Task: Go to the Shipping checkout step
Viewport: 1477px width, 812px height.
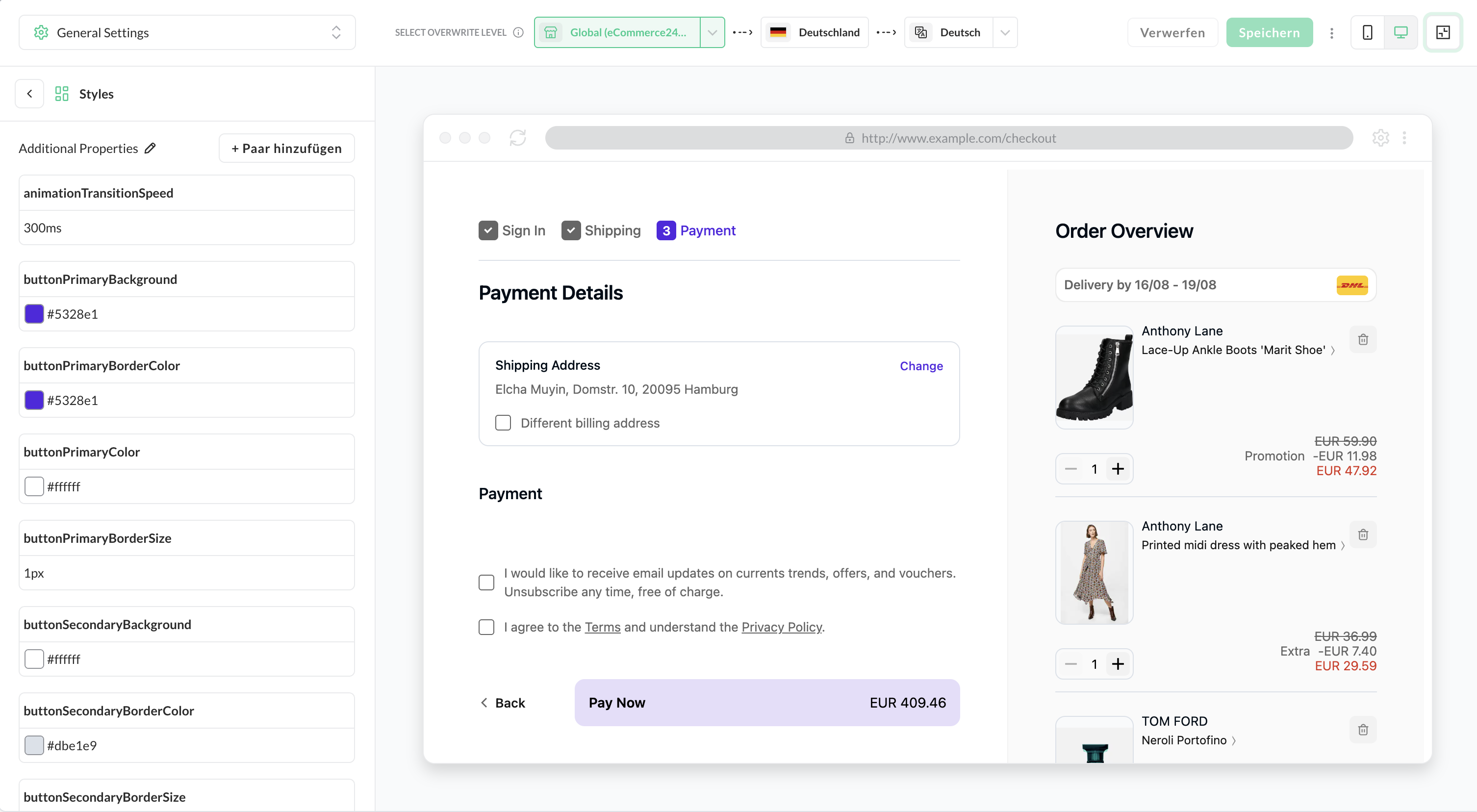Action: click(x=601, y=230)
